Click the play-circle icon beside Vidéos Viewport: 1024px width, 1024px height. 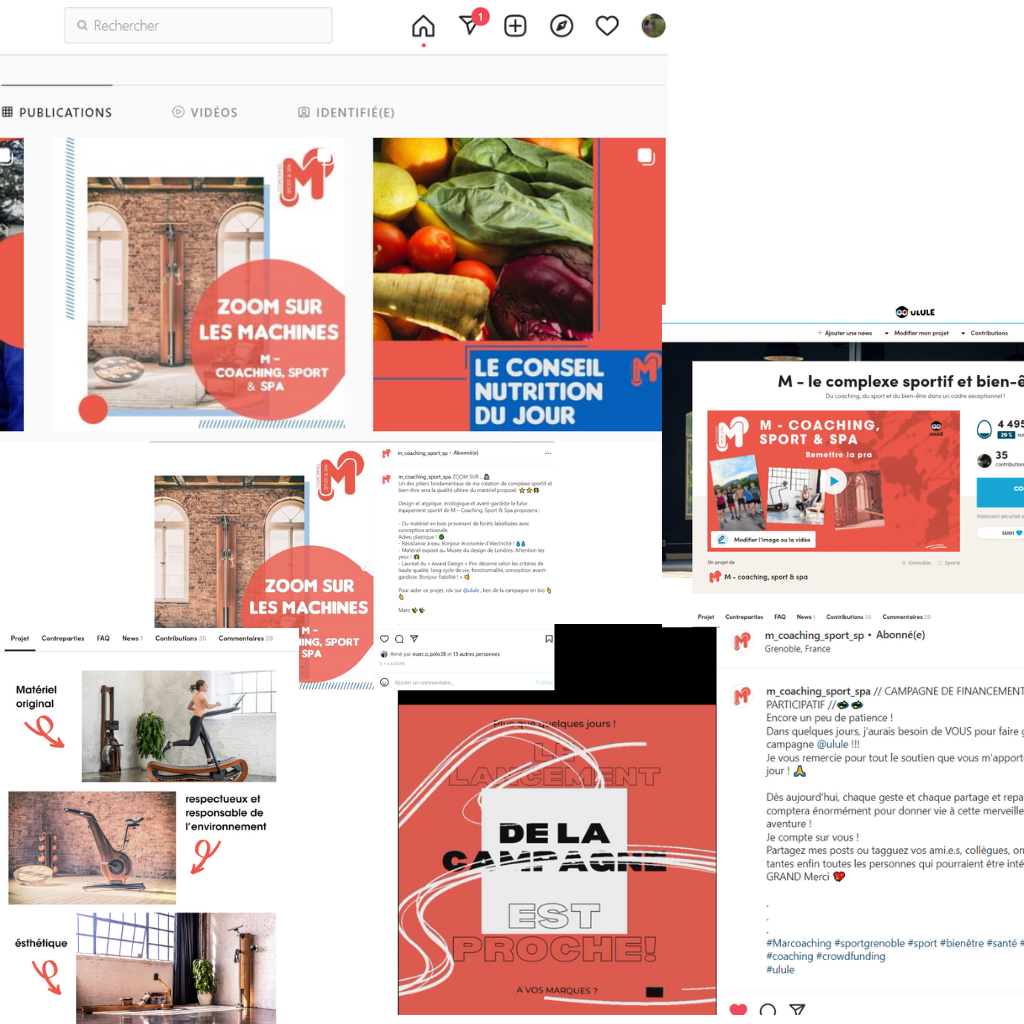(x=178, y=112)
